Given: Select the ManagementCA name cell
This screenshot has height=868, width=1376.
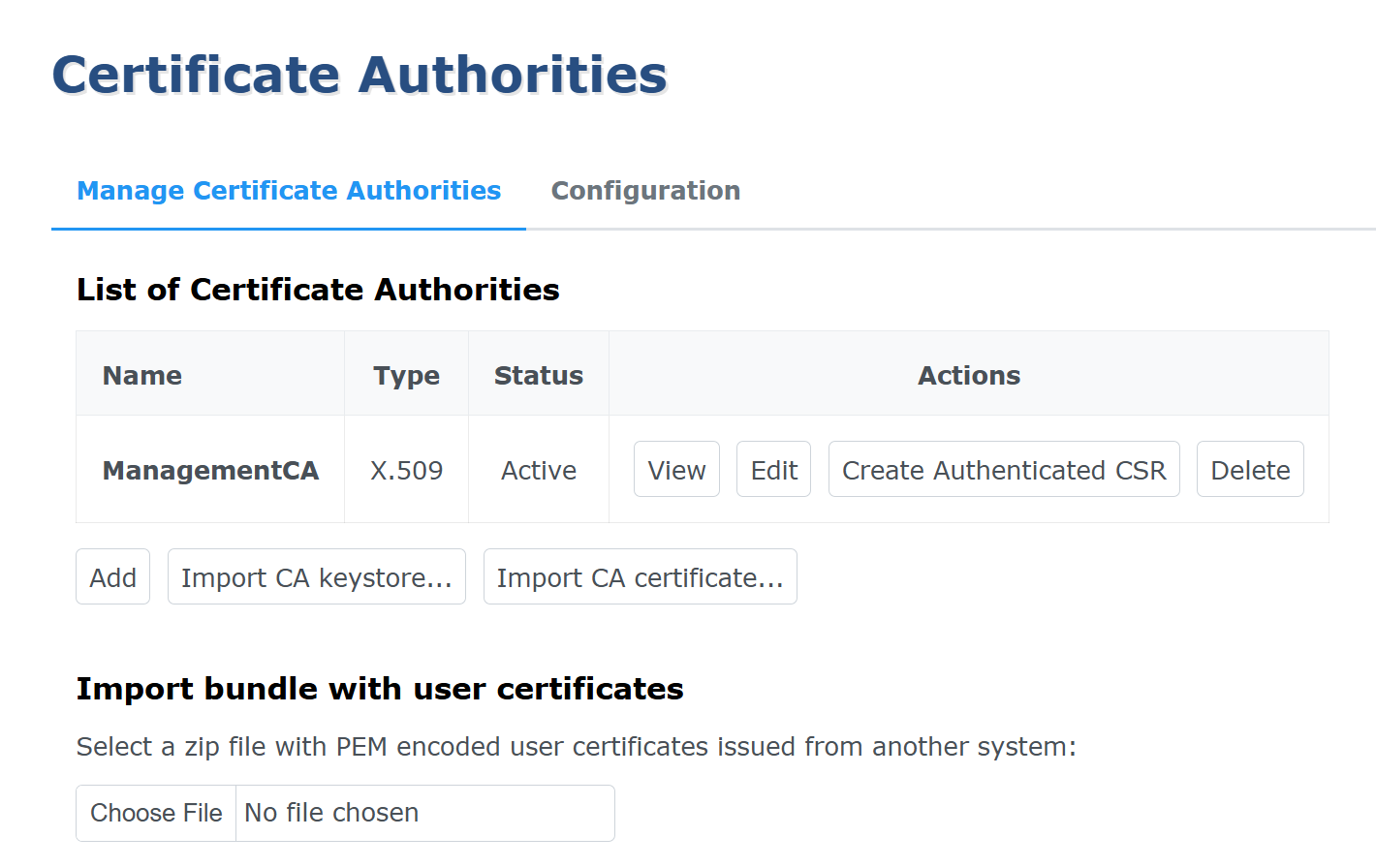Looking at the screenshot, I should pos(210,471).
